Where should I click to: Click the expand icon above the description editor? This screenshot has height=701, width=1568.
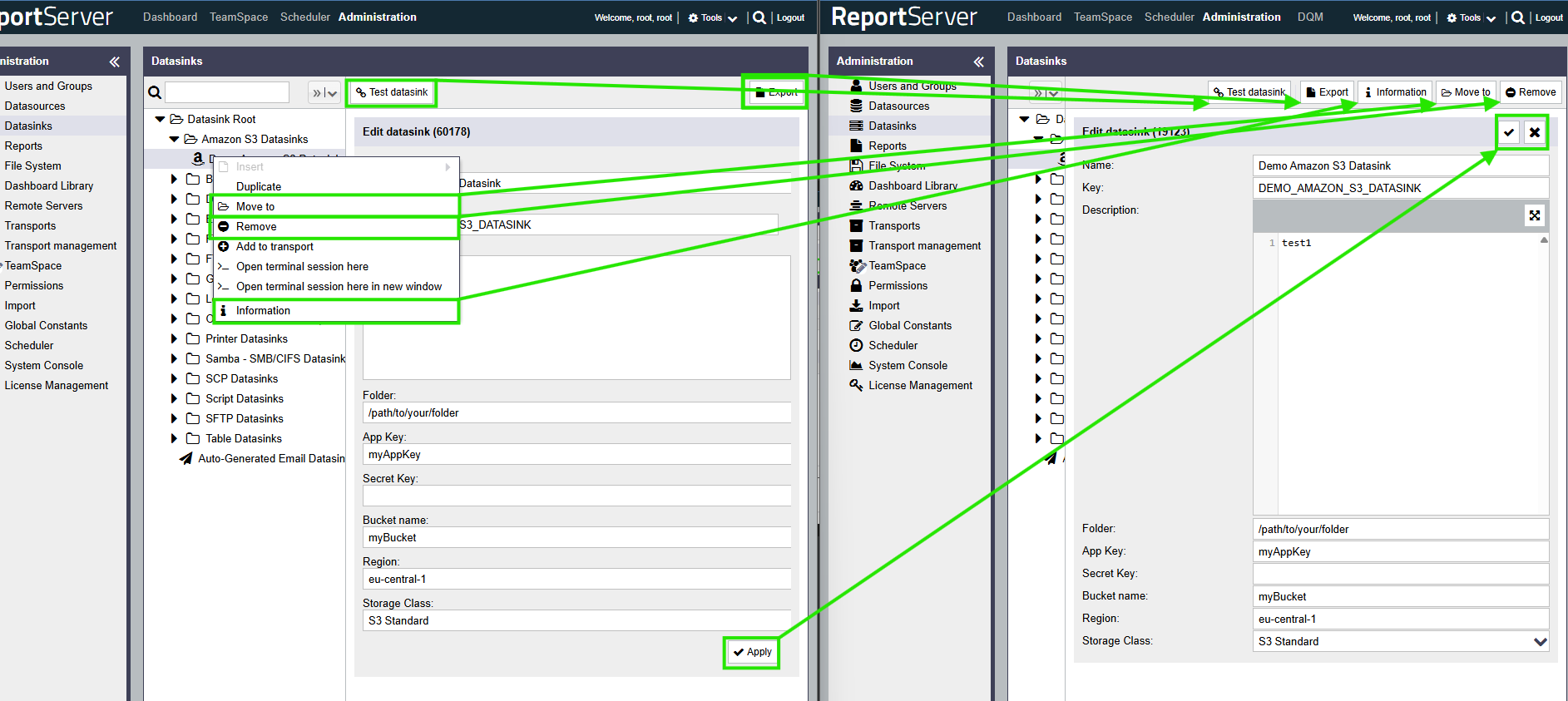pos(1535,215)
